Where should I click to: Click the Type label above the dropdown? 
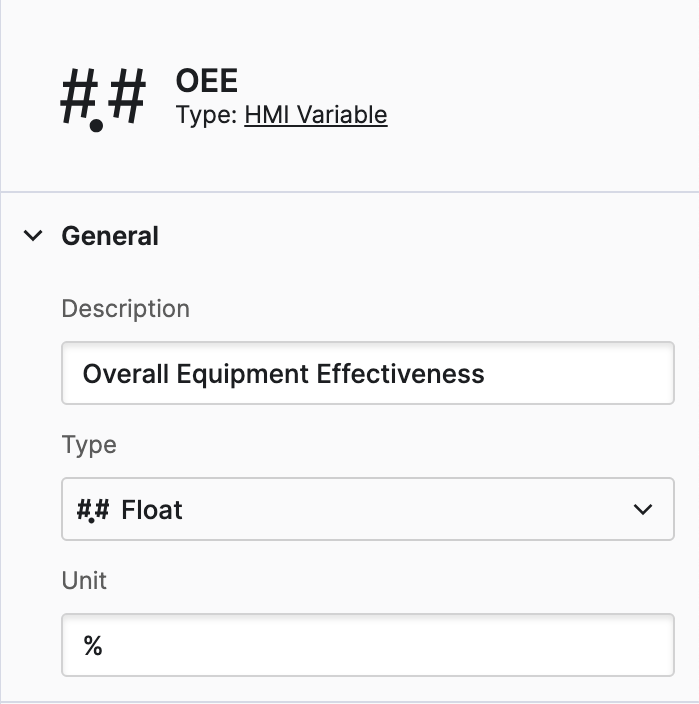tap(89, 444)
